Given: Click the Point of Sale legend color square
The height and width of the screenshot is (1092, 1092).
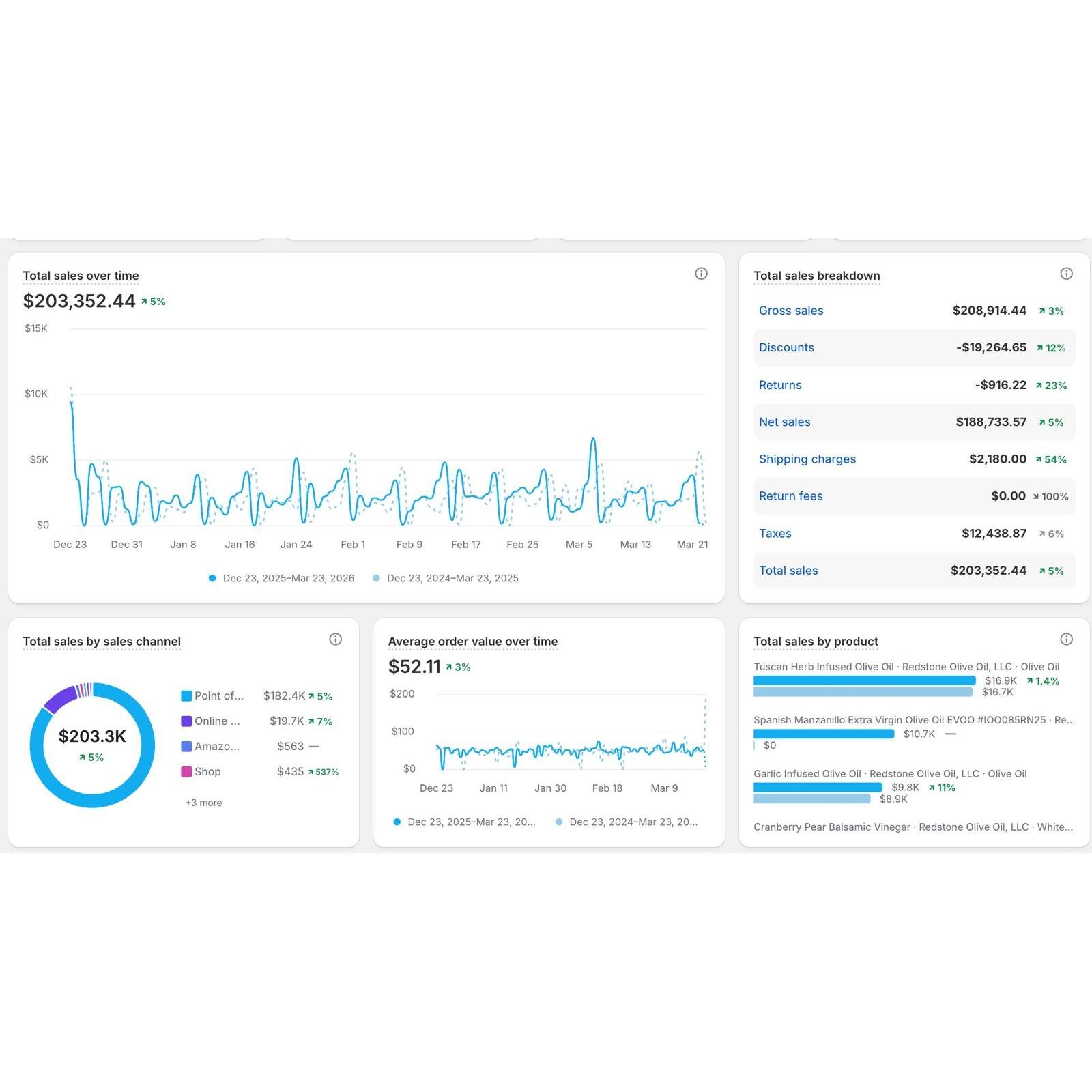Looking at the screenshot, I should (x=186, y=696).
